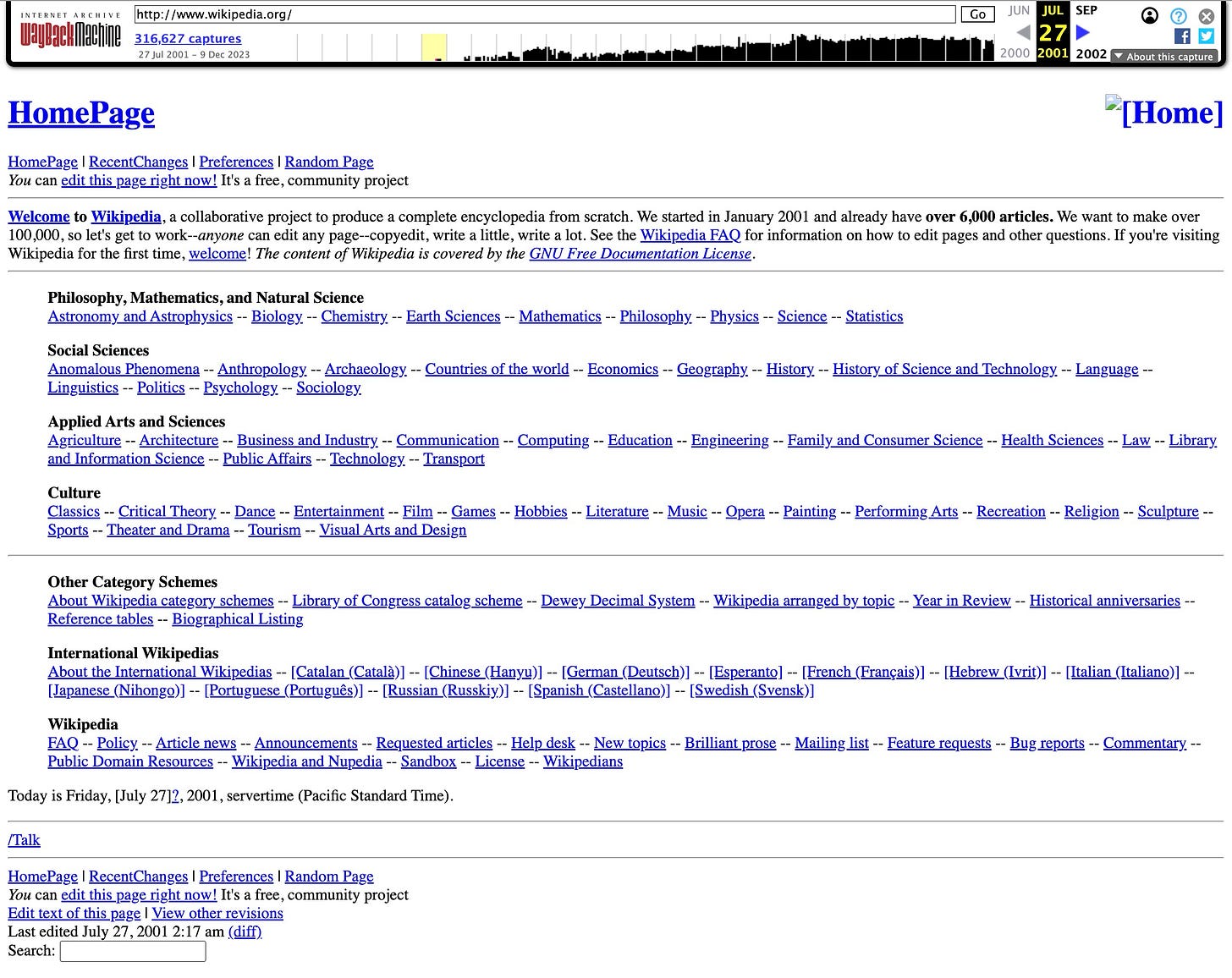
Task: Click the Wayback Machine logo
Action: tap(70, 31)
